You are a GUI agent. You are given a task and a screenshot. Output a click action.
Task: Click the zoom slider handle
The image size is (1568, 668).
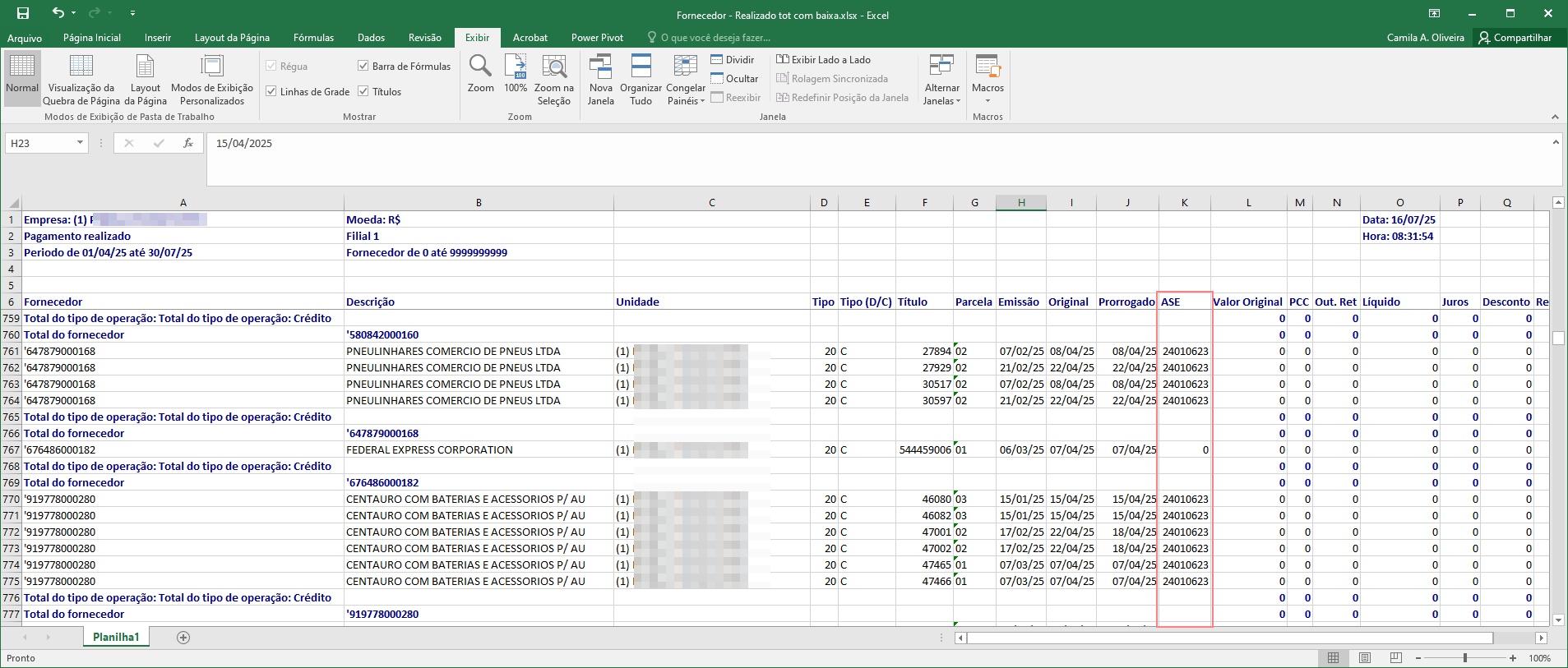[x=1465, y=658]
